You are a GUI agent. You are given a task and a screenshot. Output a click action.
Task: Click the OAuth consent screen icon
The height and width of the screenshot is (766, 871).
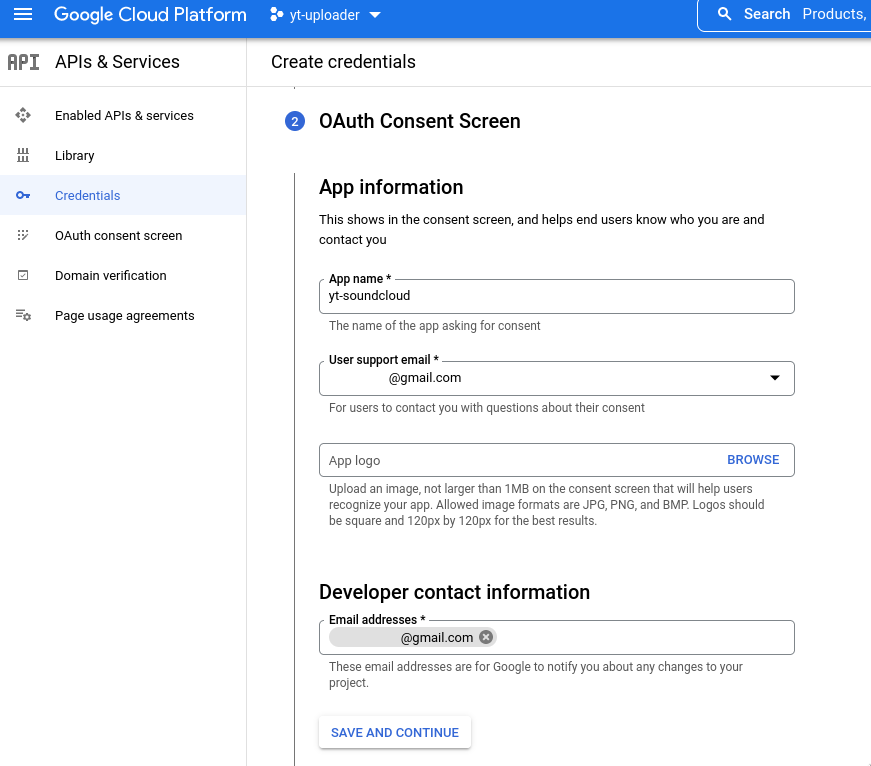click(23, 236)
